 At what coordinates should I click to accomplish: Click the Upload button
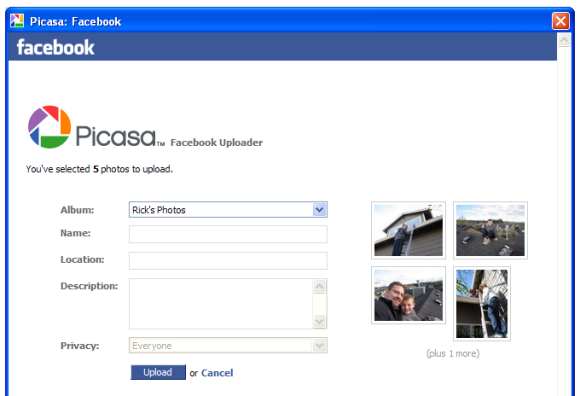point(158,372)
